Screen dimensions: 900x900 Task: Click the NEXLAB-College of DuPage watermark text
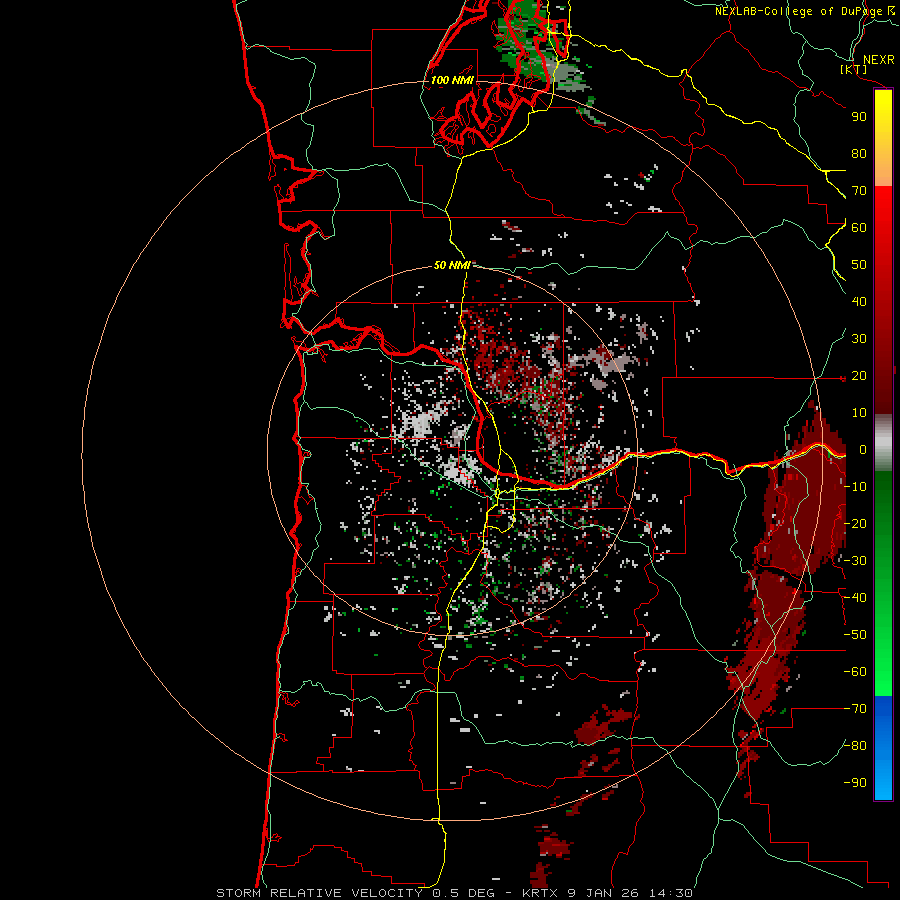(805, 11)
